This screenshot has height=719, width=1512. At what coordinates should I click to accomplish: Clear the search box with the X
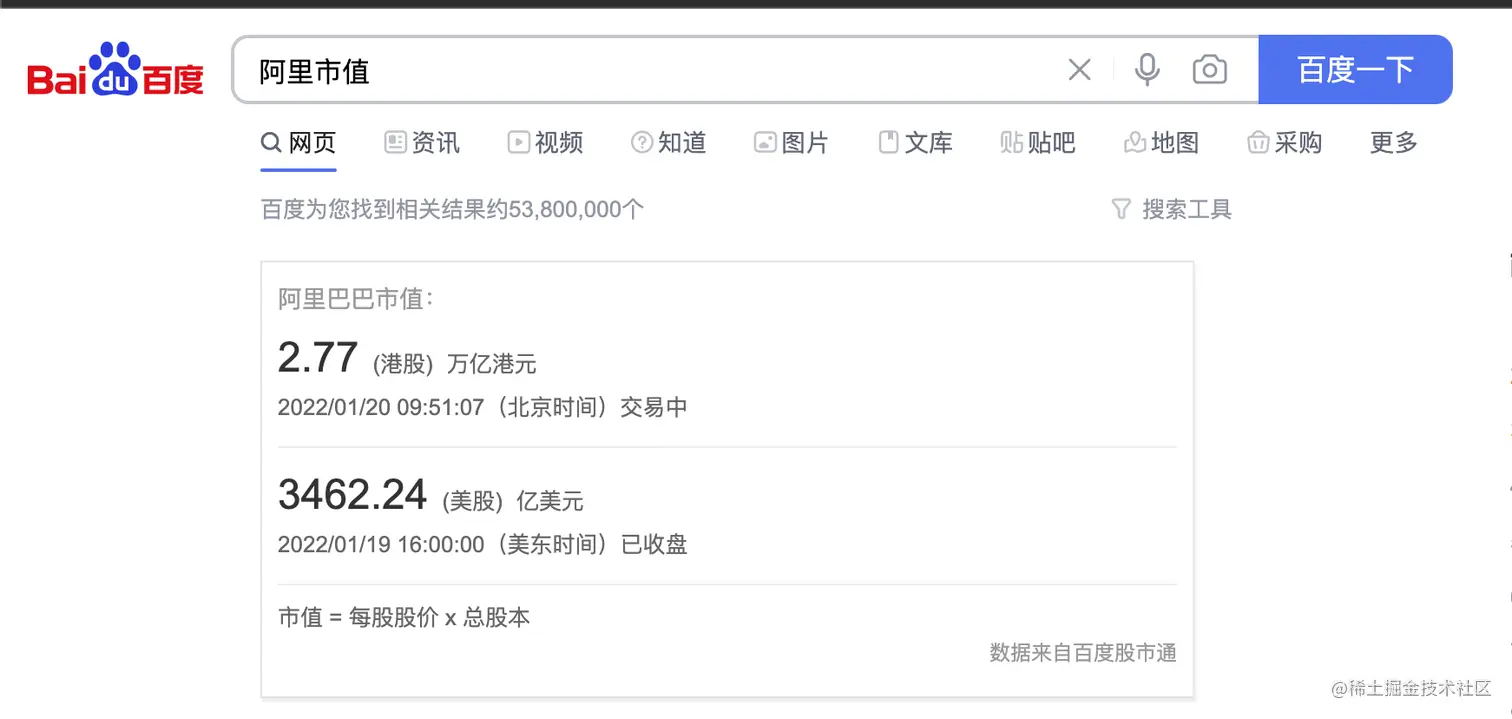click(x=1079, y=69)
